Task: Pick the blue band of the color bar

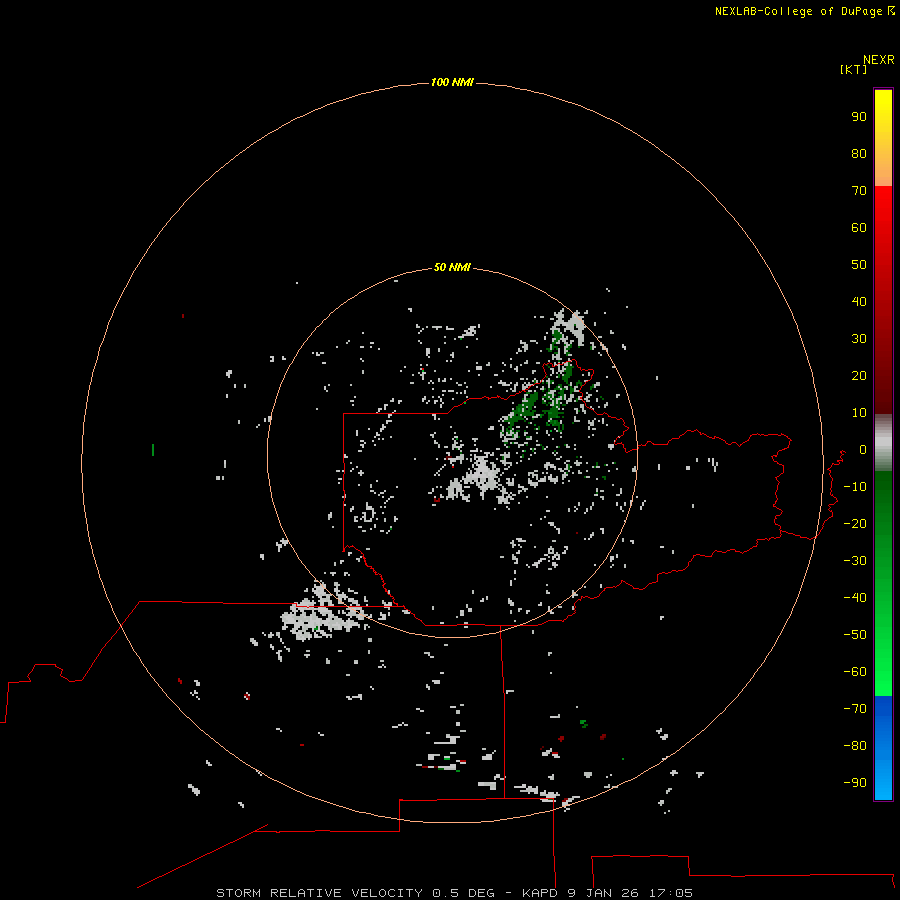Action: tap(883, 747)
